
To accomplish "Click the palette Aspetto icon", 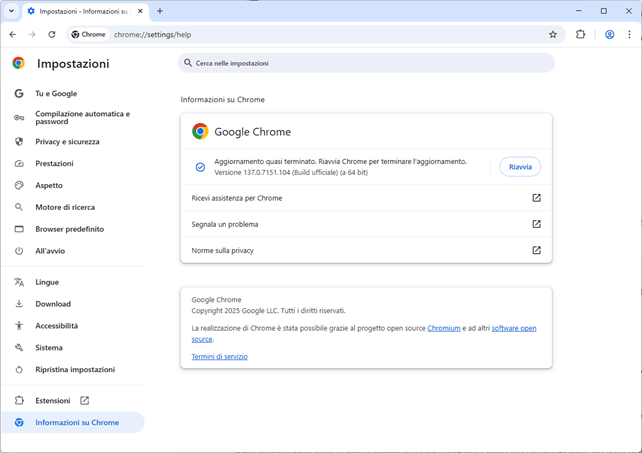I will [19, 185].
